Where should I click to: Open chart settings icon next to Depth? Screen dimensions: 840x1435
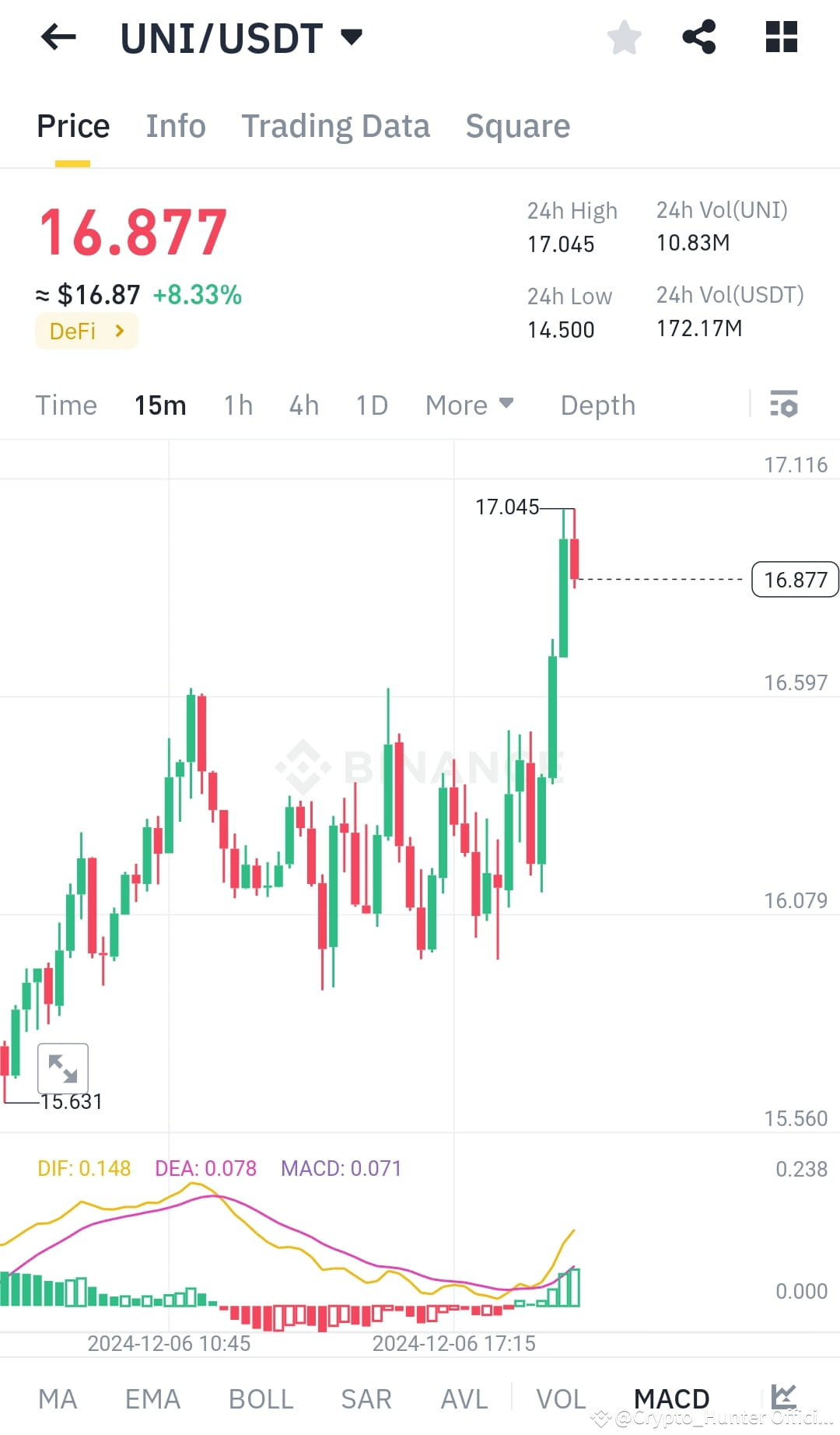click(x=785, y=405)
